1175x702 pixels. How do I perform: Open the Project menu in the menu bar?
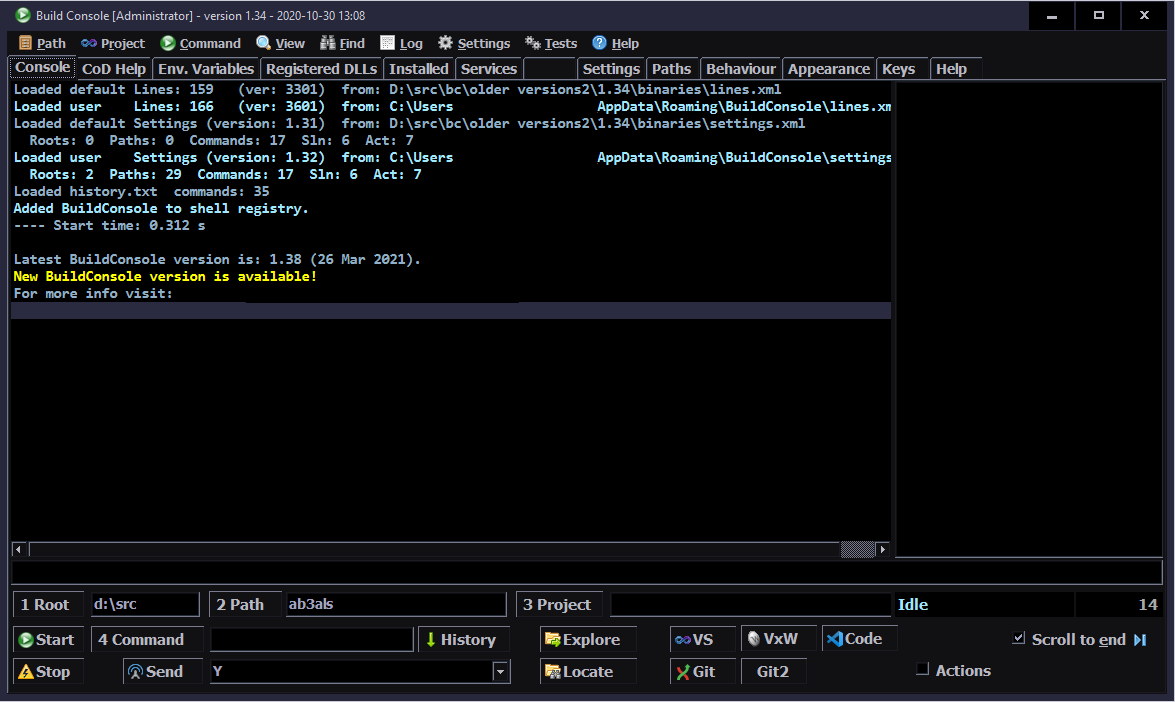(113, 43)
